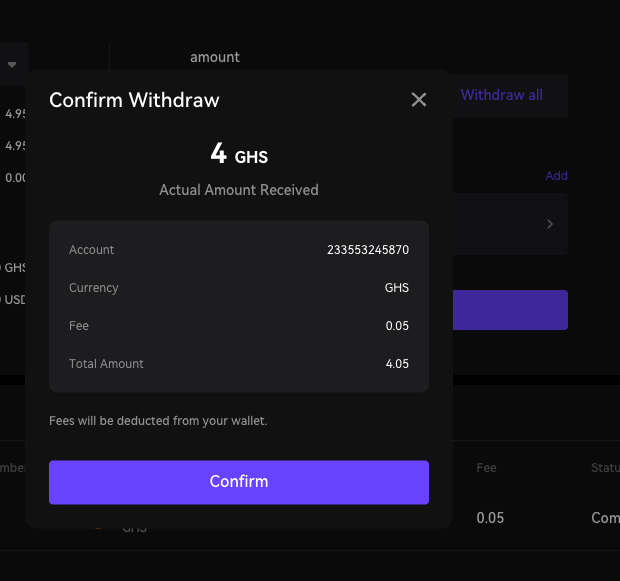Click the Fees will be deducted notice
Viewport: 620px width, 581px height.
(158, 421)
